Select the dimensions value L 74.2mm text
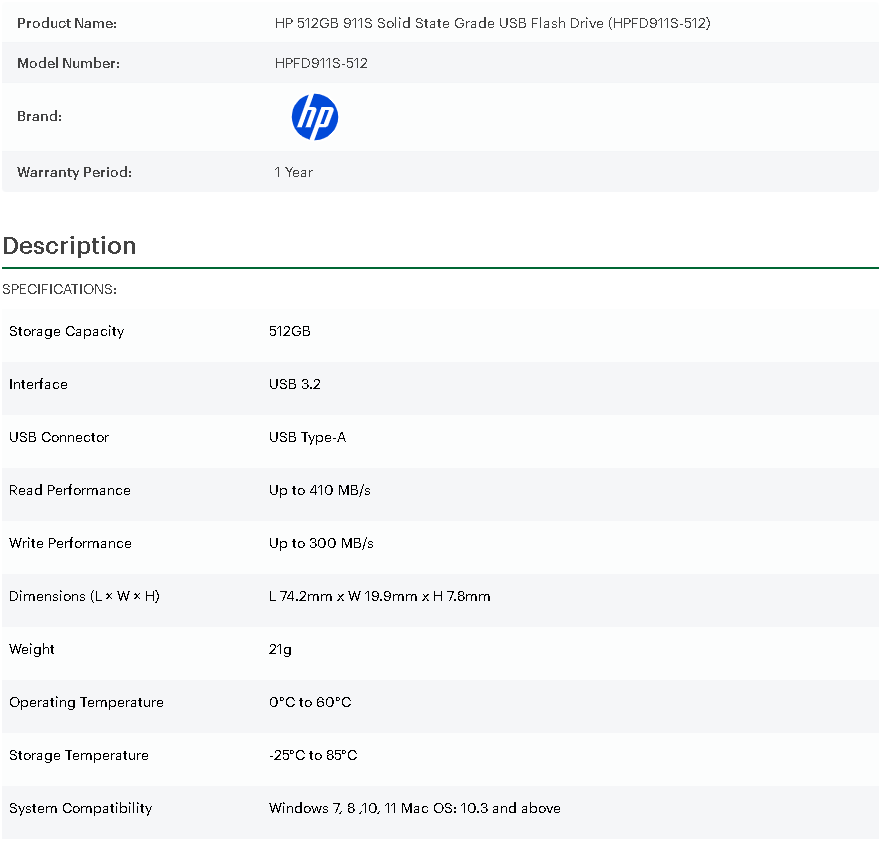This screenshot has height=842, width=887. pos(379,596)
